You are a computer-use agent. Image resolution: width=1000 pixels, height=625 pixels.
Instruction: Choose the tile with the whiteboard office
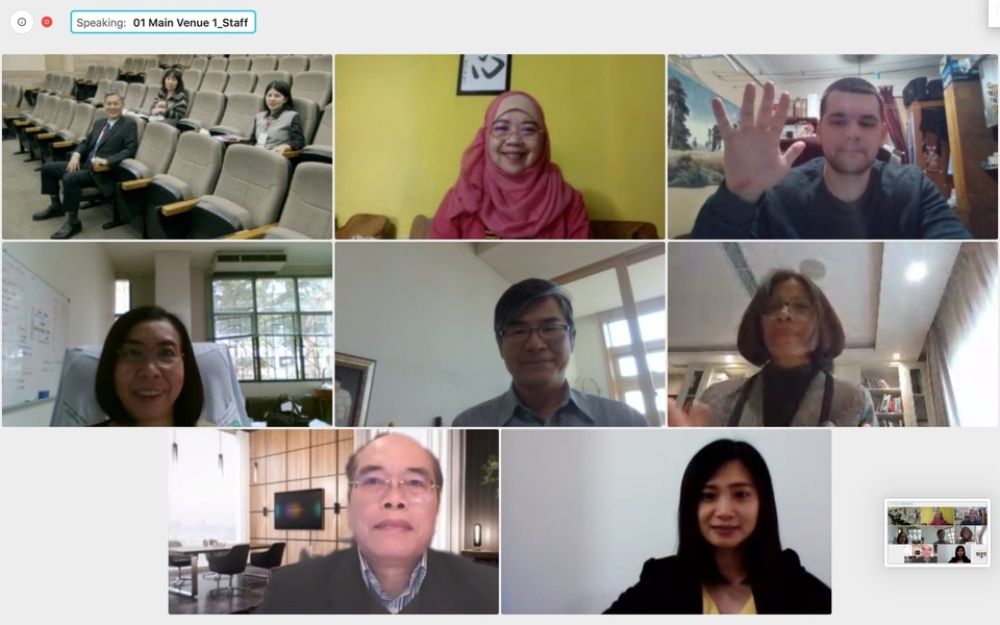click(167, 334)
